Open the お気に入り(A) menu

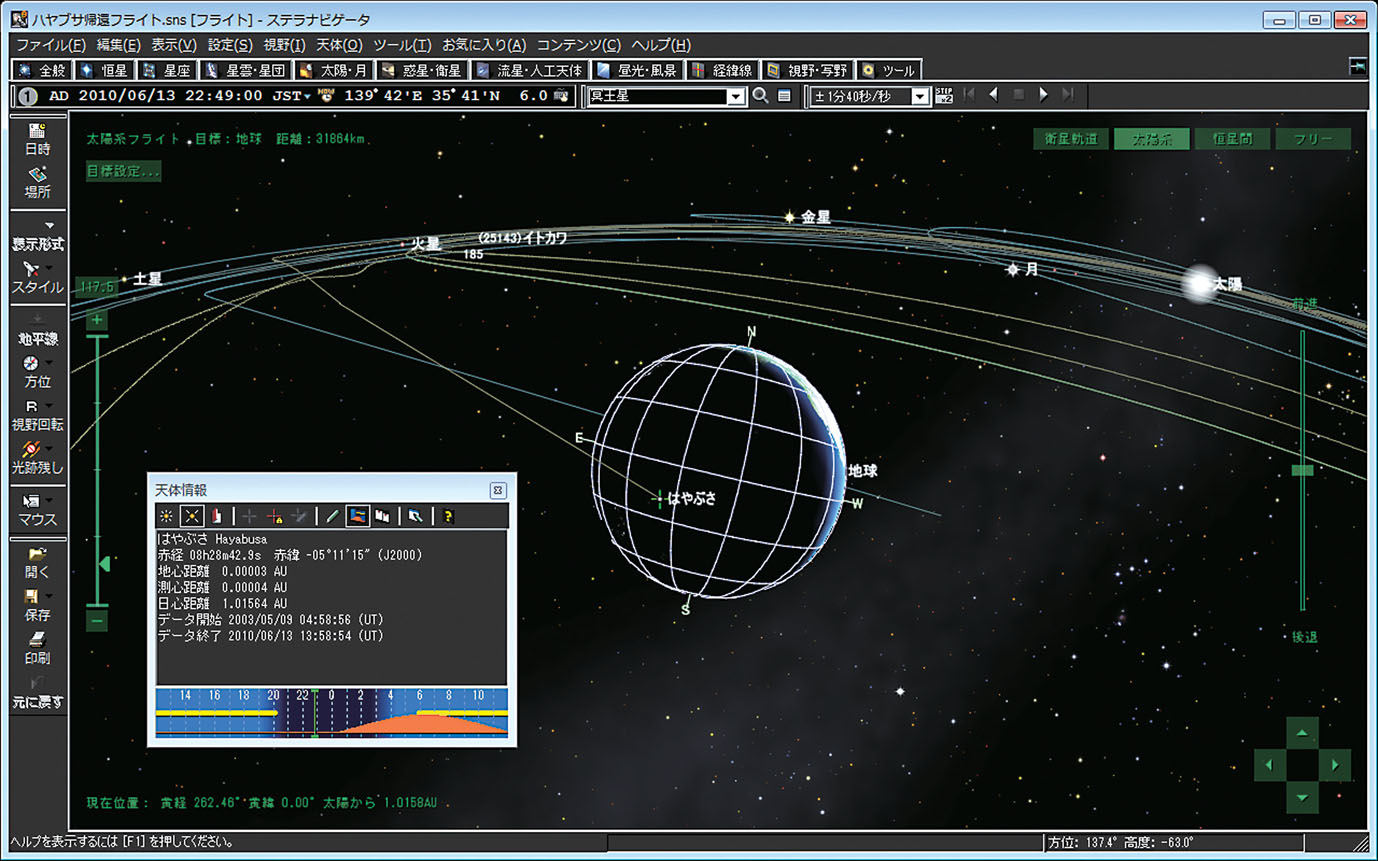482,45
